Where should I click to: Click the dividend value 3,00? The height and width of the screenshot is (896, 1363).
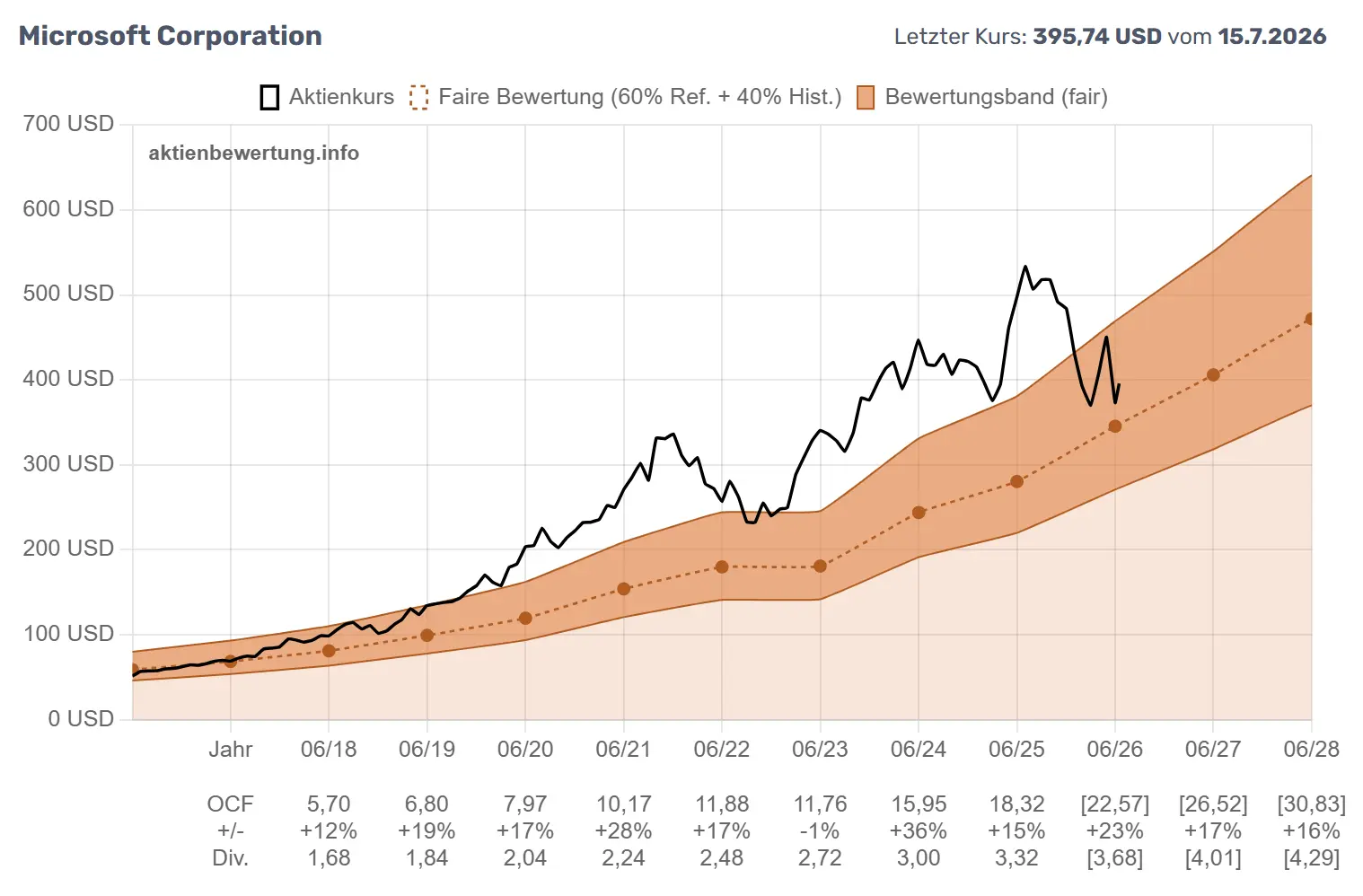919,858
